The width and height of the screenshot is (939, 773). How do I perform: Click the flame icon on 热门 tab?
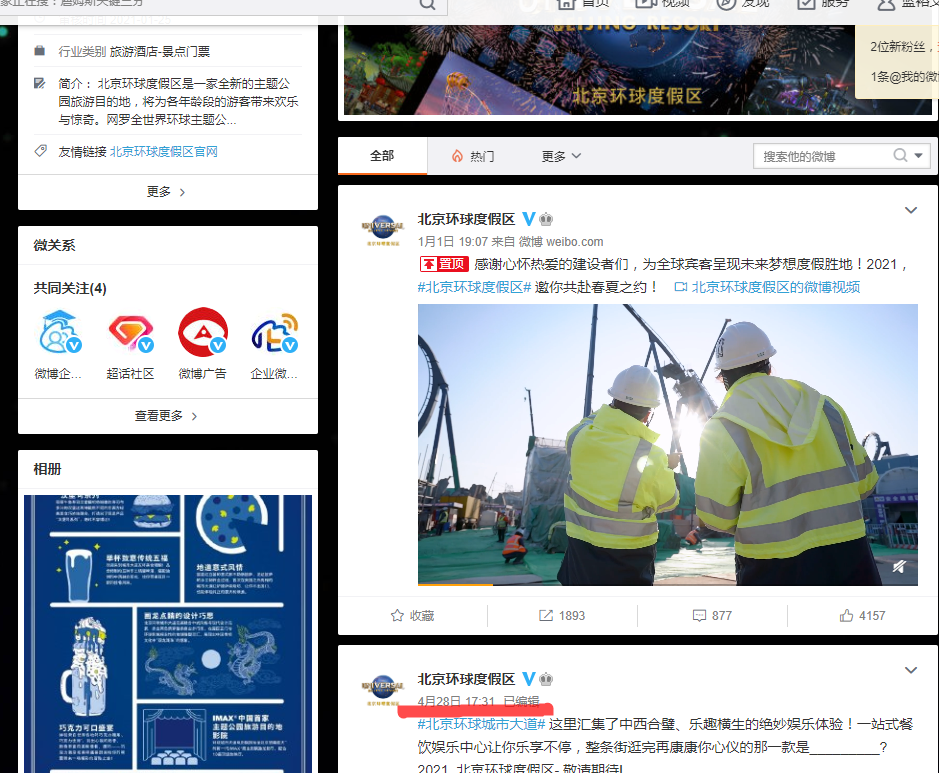pyautogui.click(x=458, y=156)
